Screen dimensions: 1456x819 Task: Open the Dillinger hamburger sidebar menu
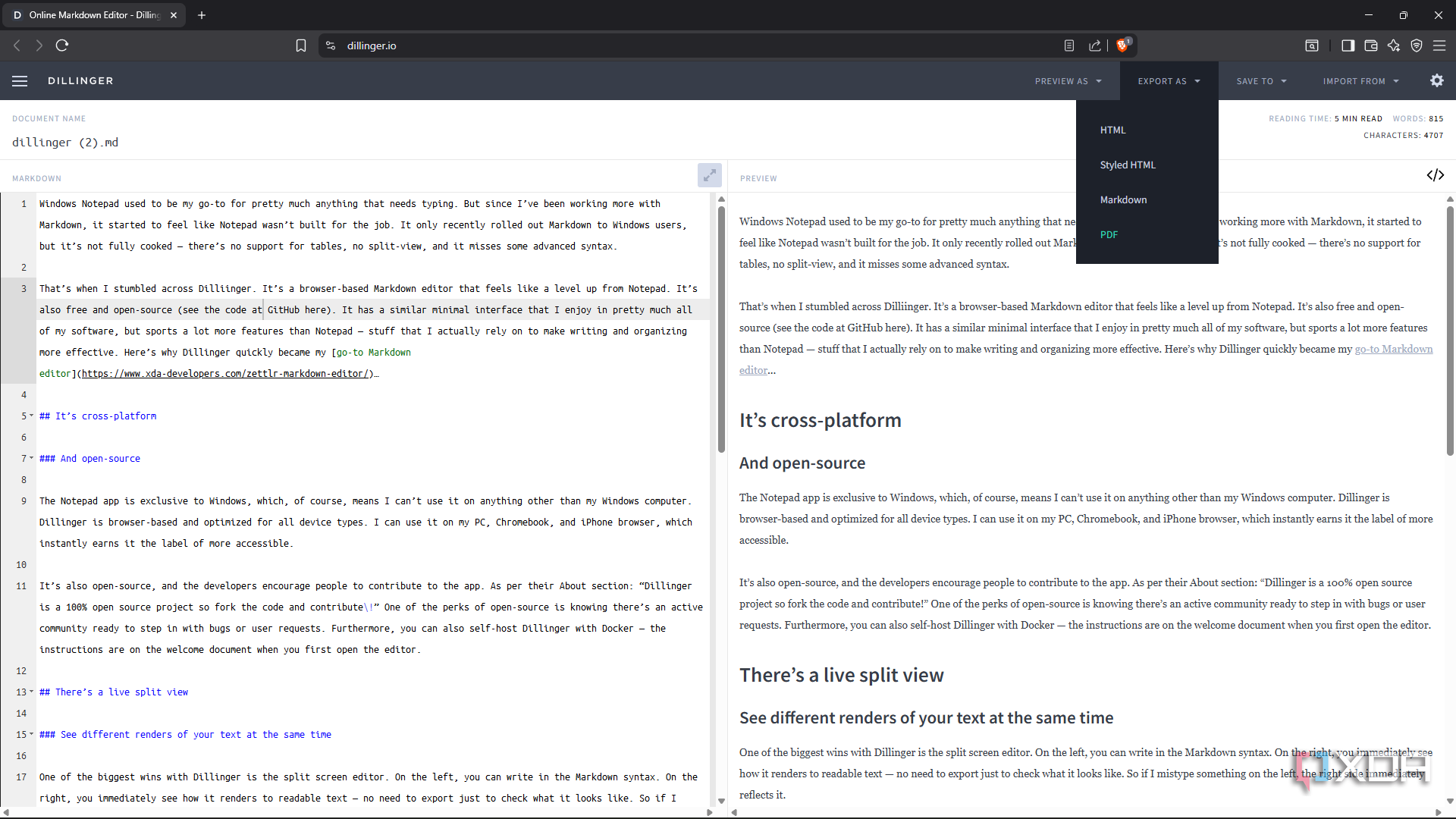tap(20, 81)
